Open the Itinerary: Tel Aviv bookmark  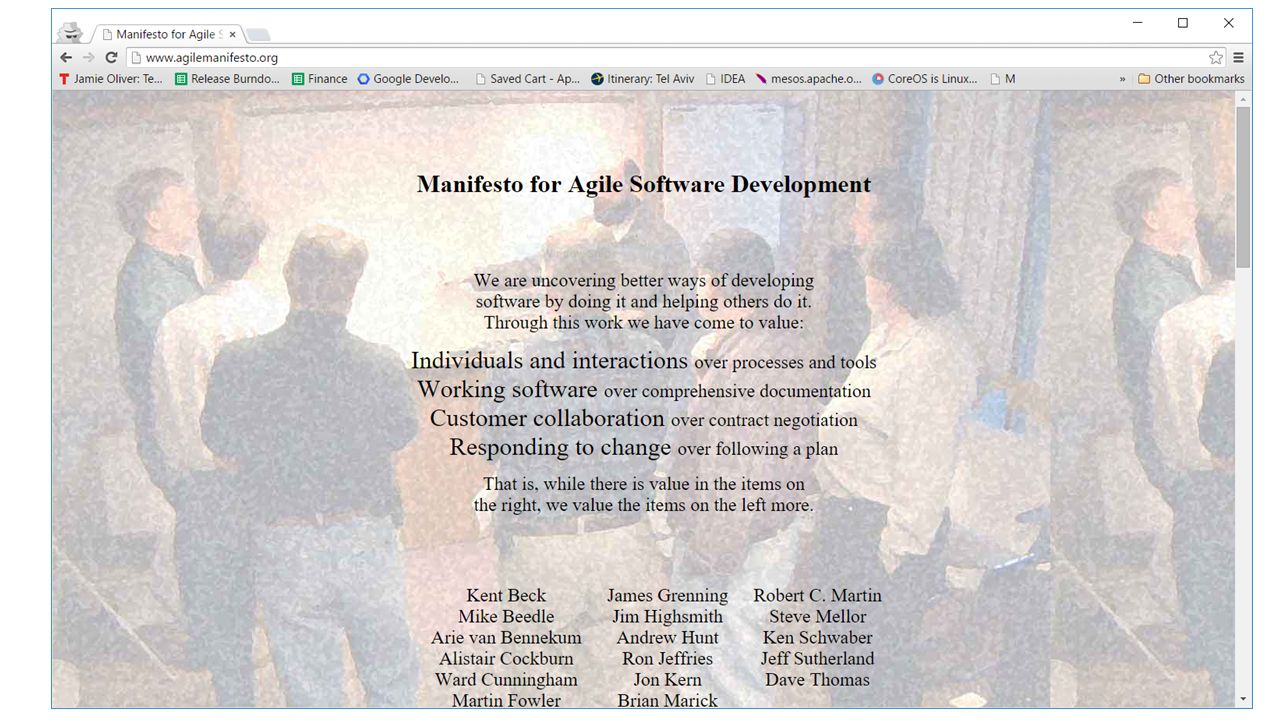[642, 79]
